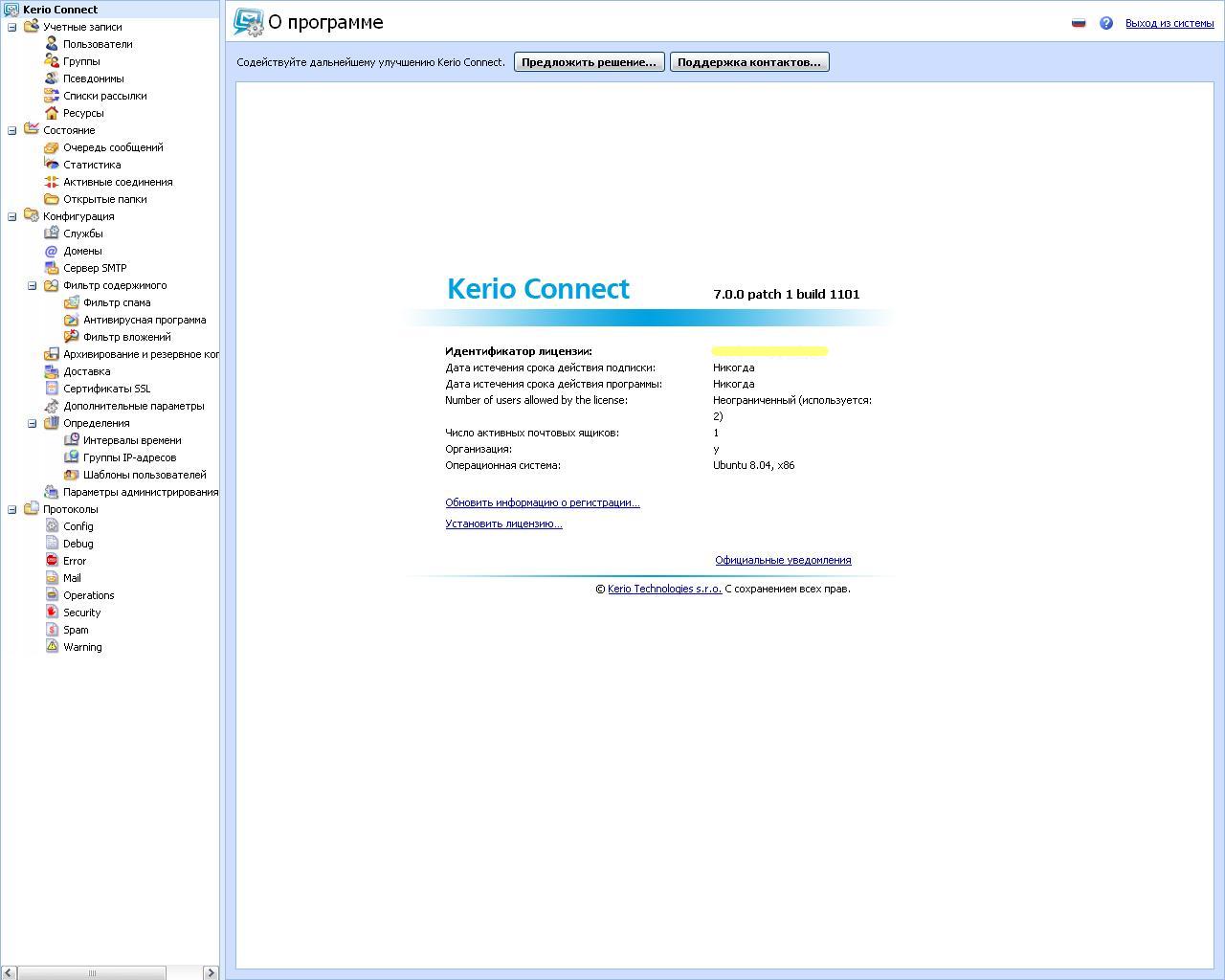This screenshot has width=1225, height=980.
Task: Click the Очередь сообщений queue icon
Action: (x=52, y=147)
